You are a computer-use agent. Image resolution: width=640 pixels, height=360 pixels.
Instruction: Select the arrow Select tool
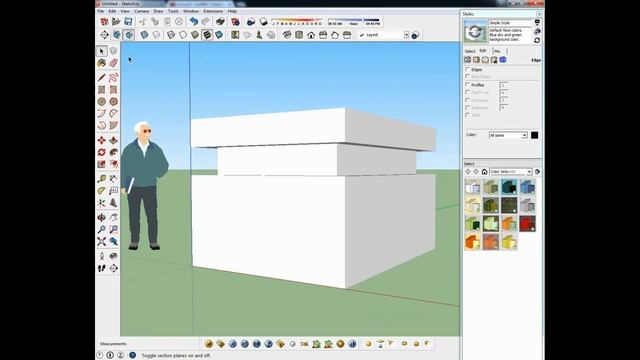tap(102, 51)
